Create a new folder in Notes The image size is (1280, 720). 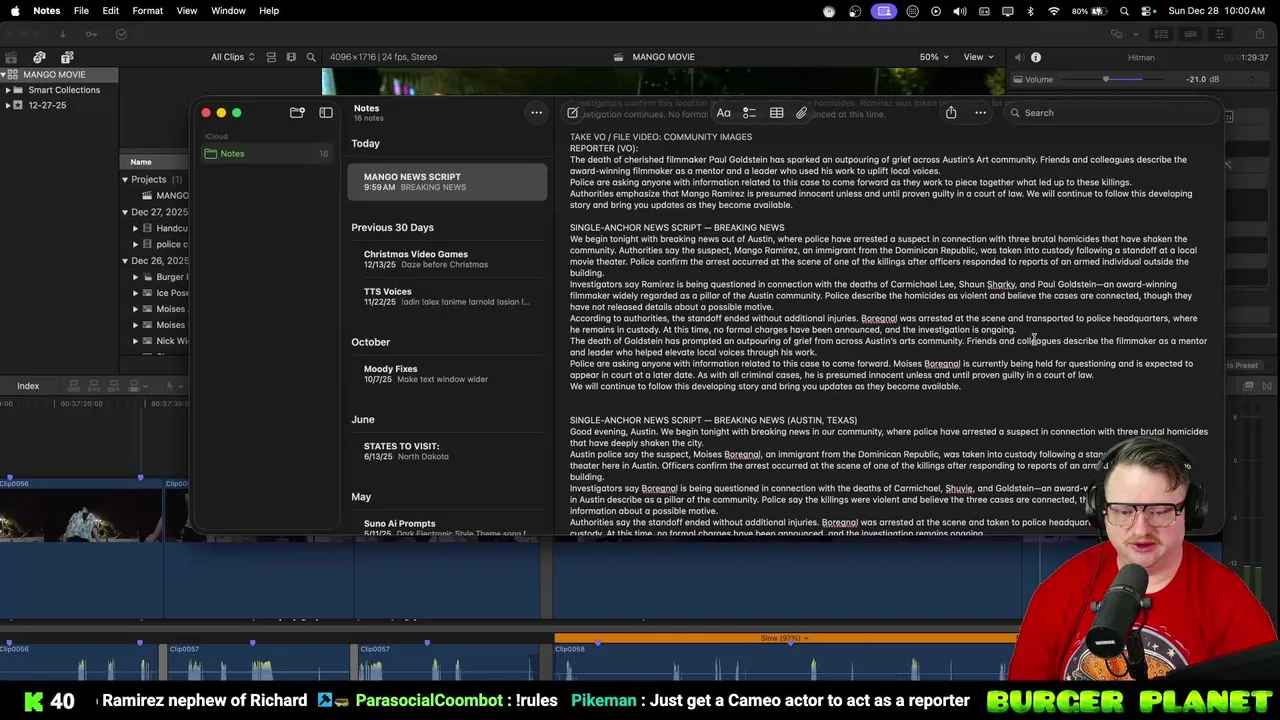[x=297, y=113]
